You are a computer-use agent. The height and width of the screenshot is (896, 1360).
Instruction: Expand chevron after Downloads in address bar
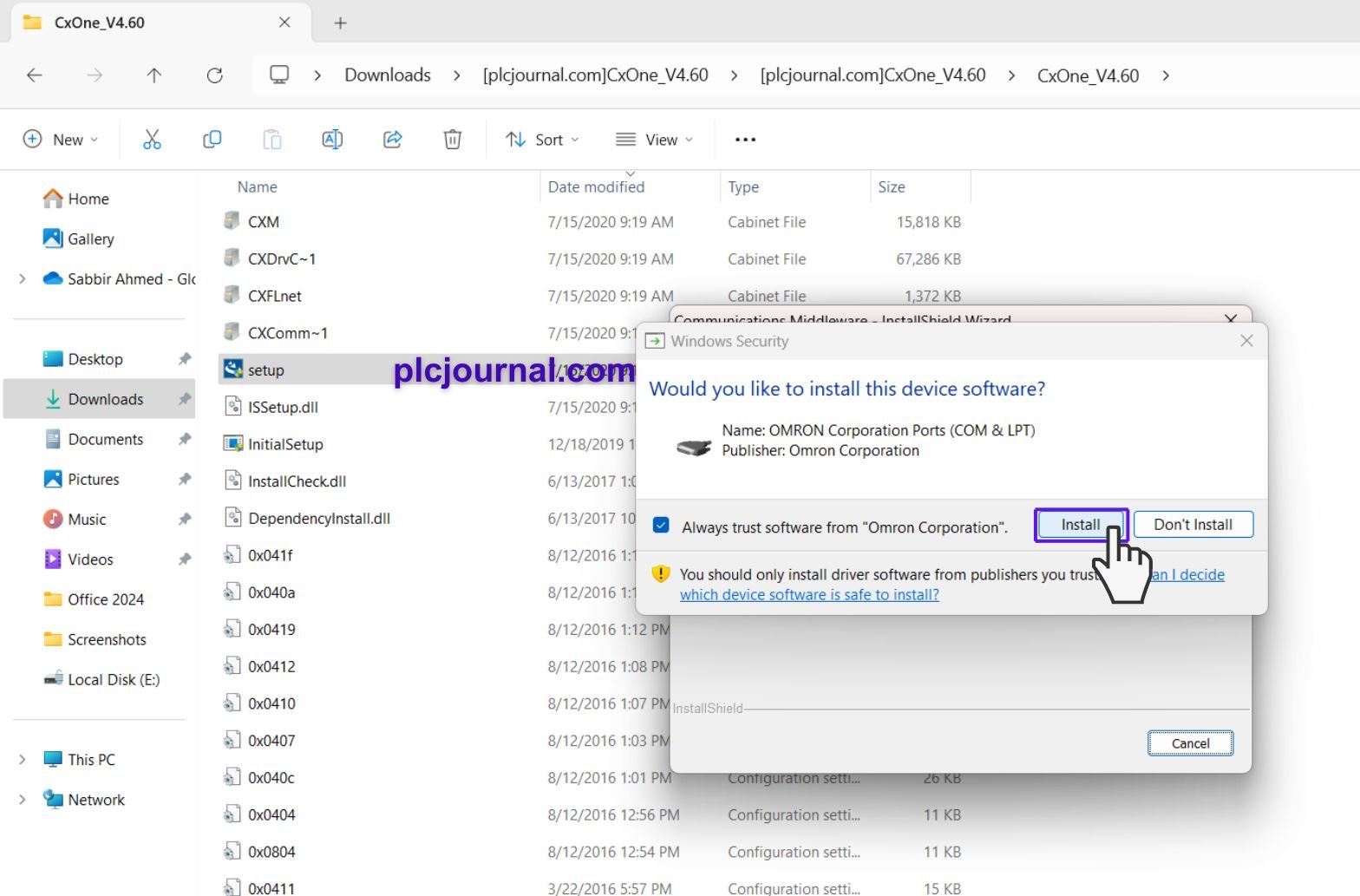pyautogui.click(x=457, y=75)
